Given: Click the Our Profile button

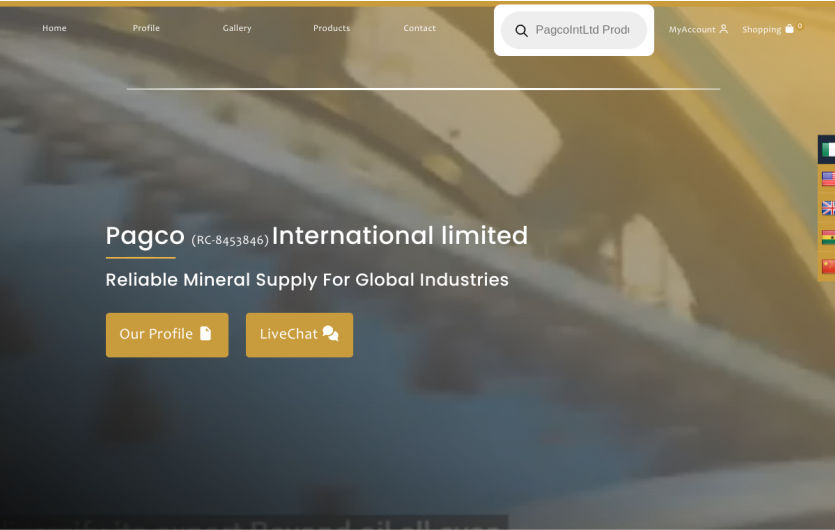Looking at the screenshot, I should pos(167,335).
